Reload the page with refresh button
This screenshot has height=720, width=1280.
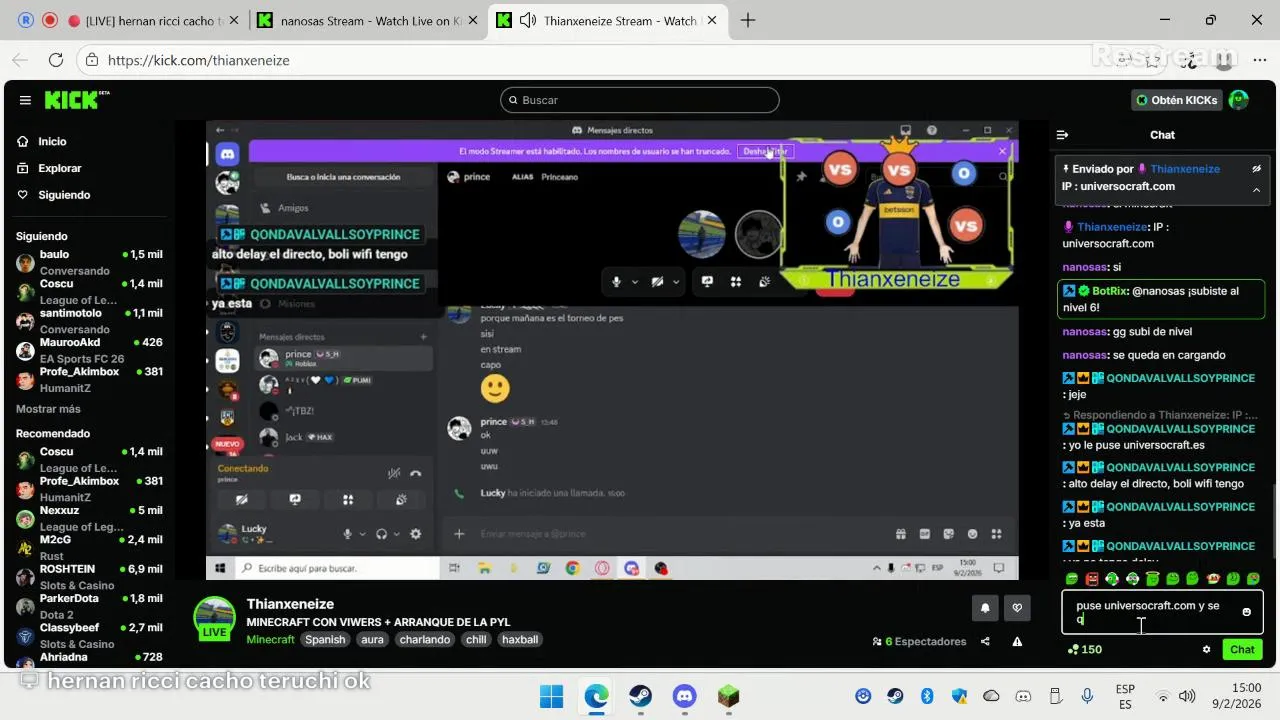click(55, 60)
